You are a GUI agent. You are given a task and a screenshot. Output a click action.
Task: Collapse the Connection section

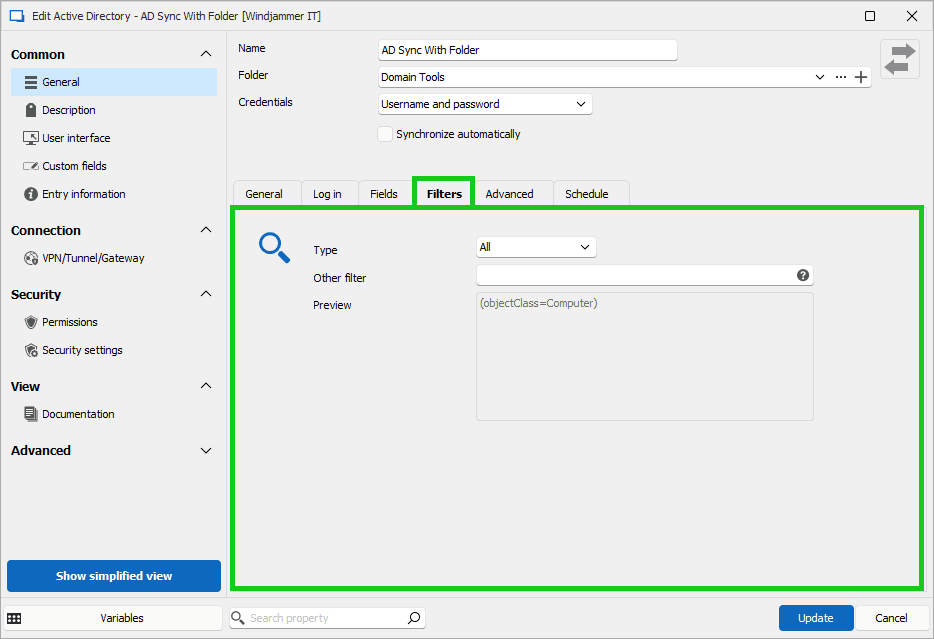(x=206, y=231)
